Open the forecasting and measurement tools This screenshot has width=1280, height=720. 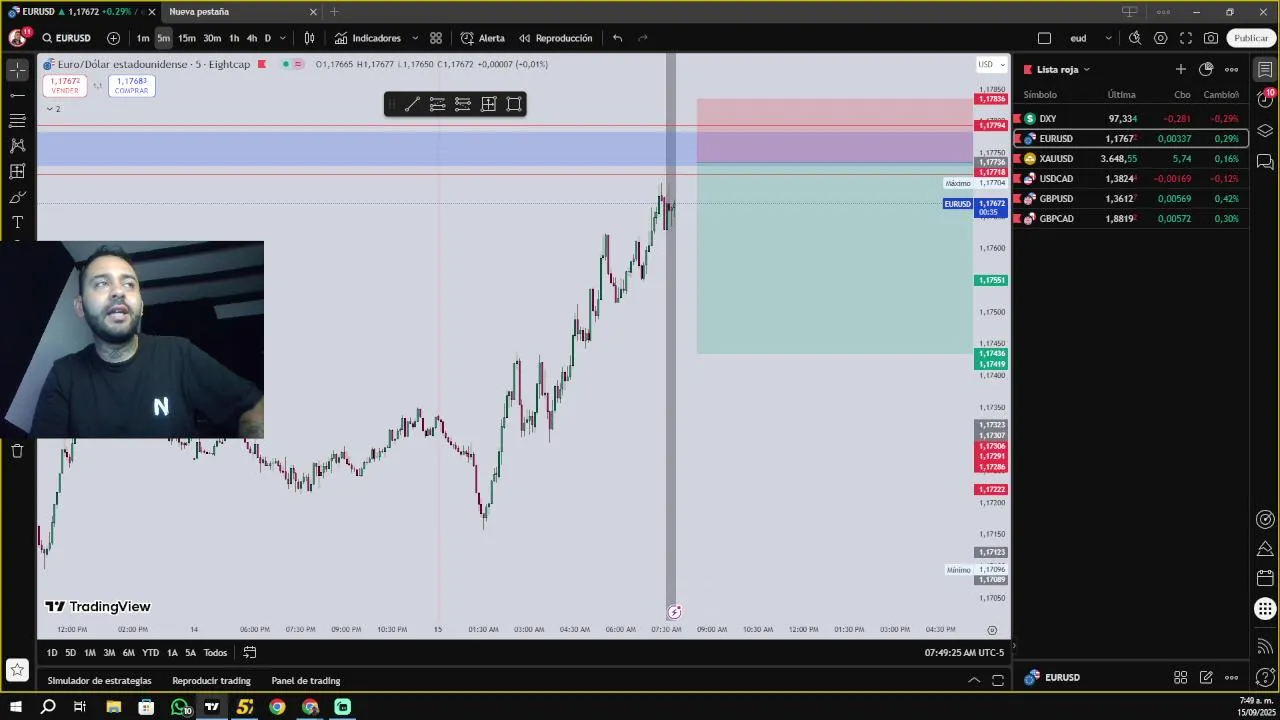click(x=17, y=171)
